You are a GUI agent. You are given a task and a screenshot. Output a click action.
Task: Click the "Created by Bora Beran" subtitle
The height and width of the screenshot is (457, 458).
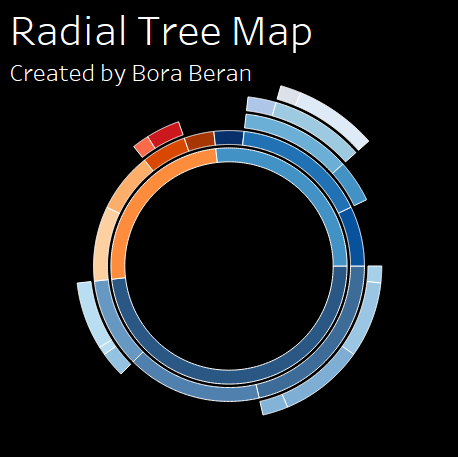(x=131, y=73)
